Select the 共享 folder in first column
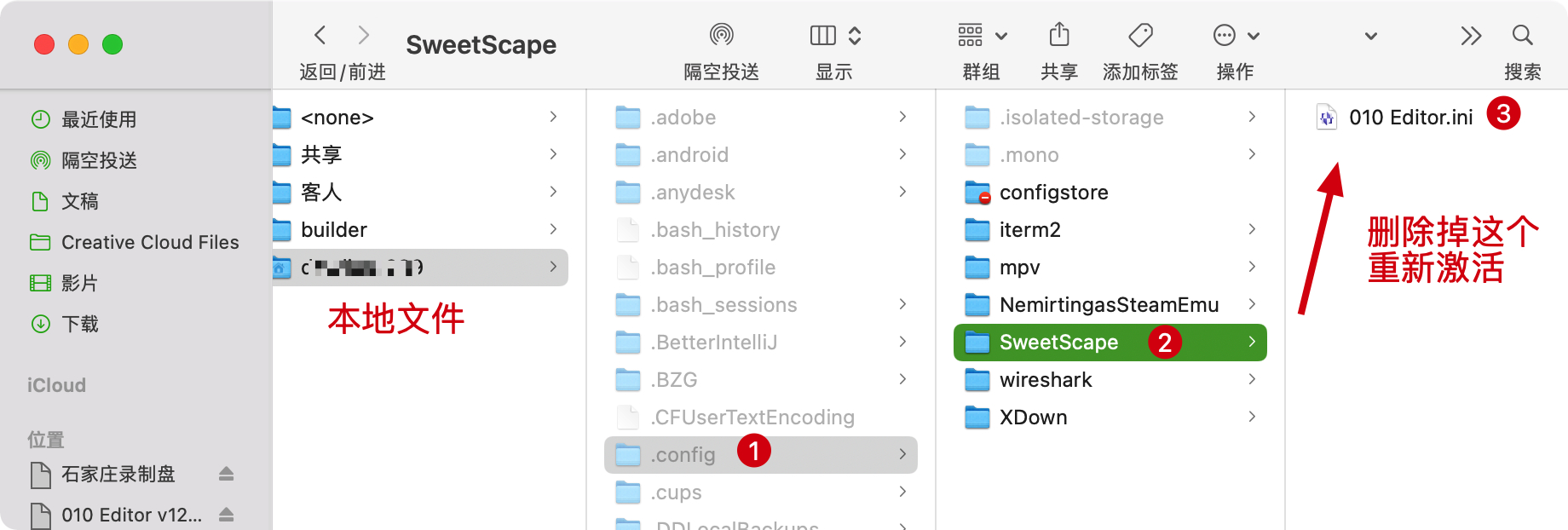 click(x=420, y=155)
